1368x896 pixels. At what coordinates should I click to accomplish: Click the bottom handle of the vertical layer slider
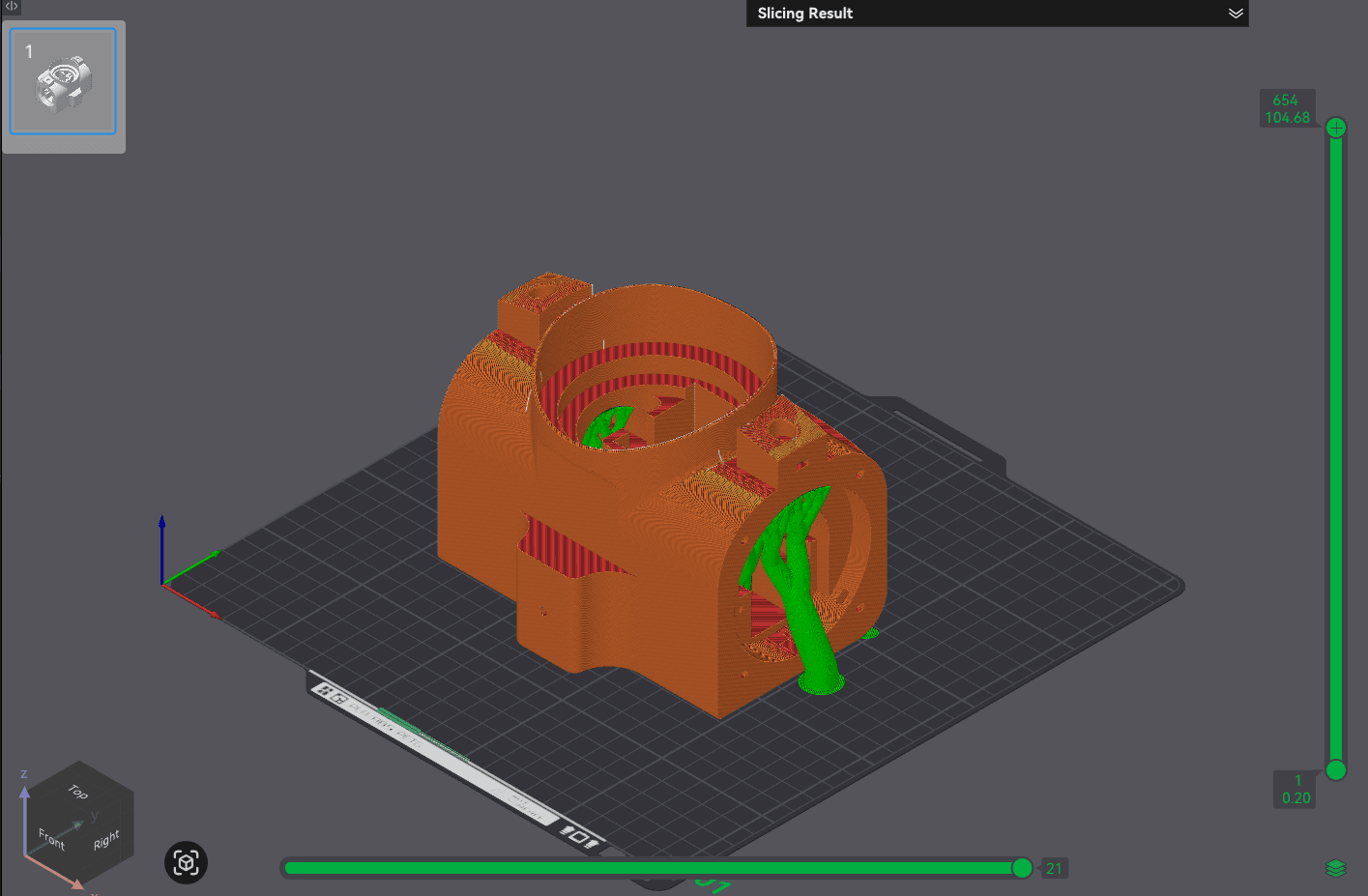[1336, 770]
